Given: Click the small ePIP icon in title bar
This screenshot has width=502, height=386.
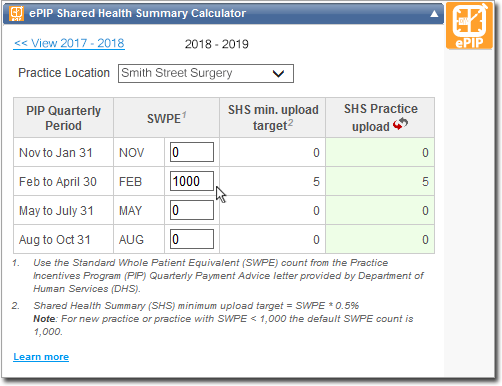Looking at the screenshot, I should coord(16,13).
